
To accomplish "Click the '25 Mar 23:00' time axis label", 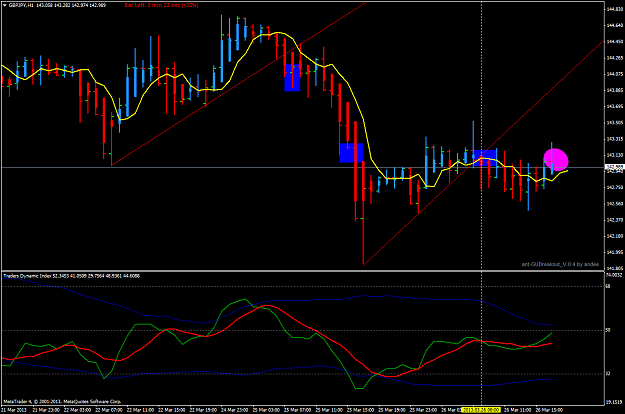I will [423, 410].
